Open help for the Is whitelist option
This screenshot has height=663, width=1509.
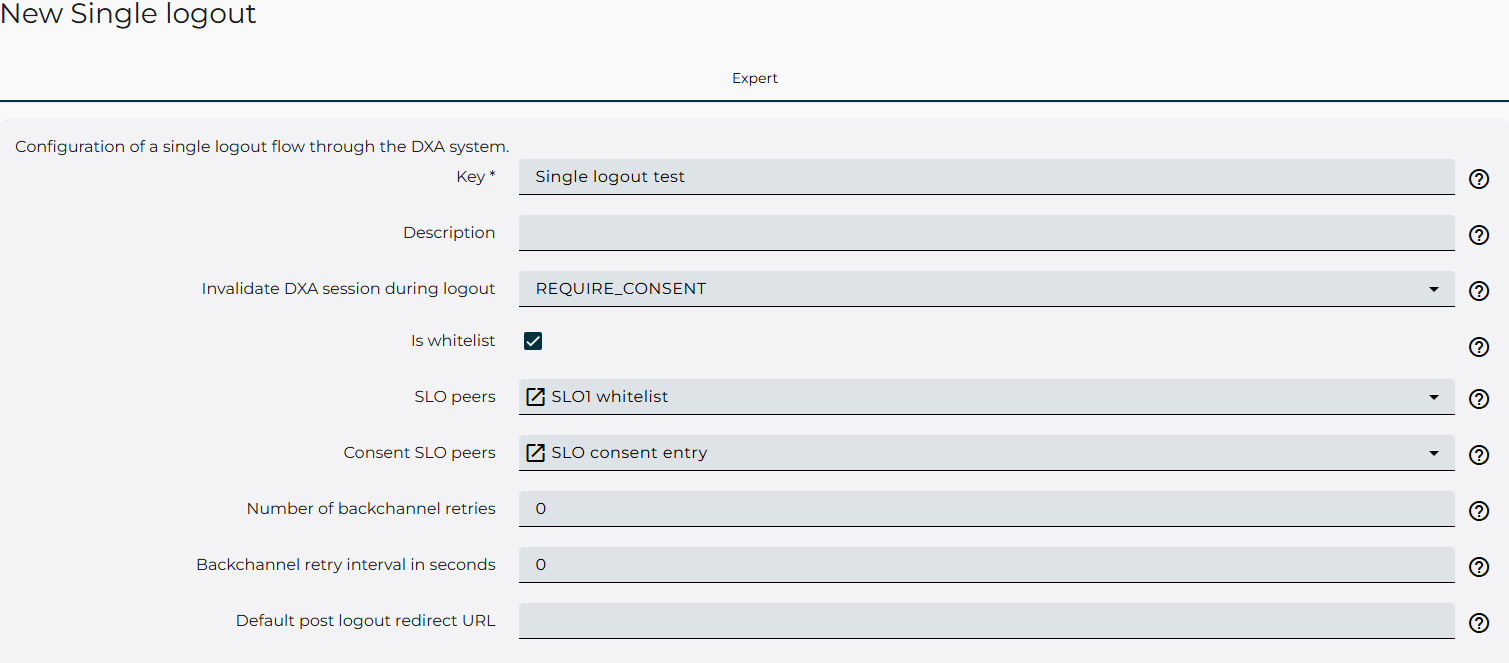(1479, 347)
